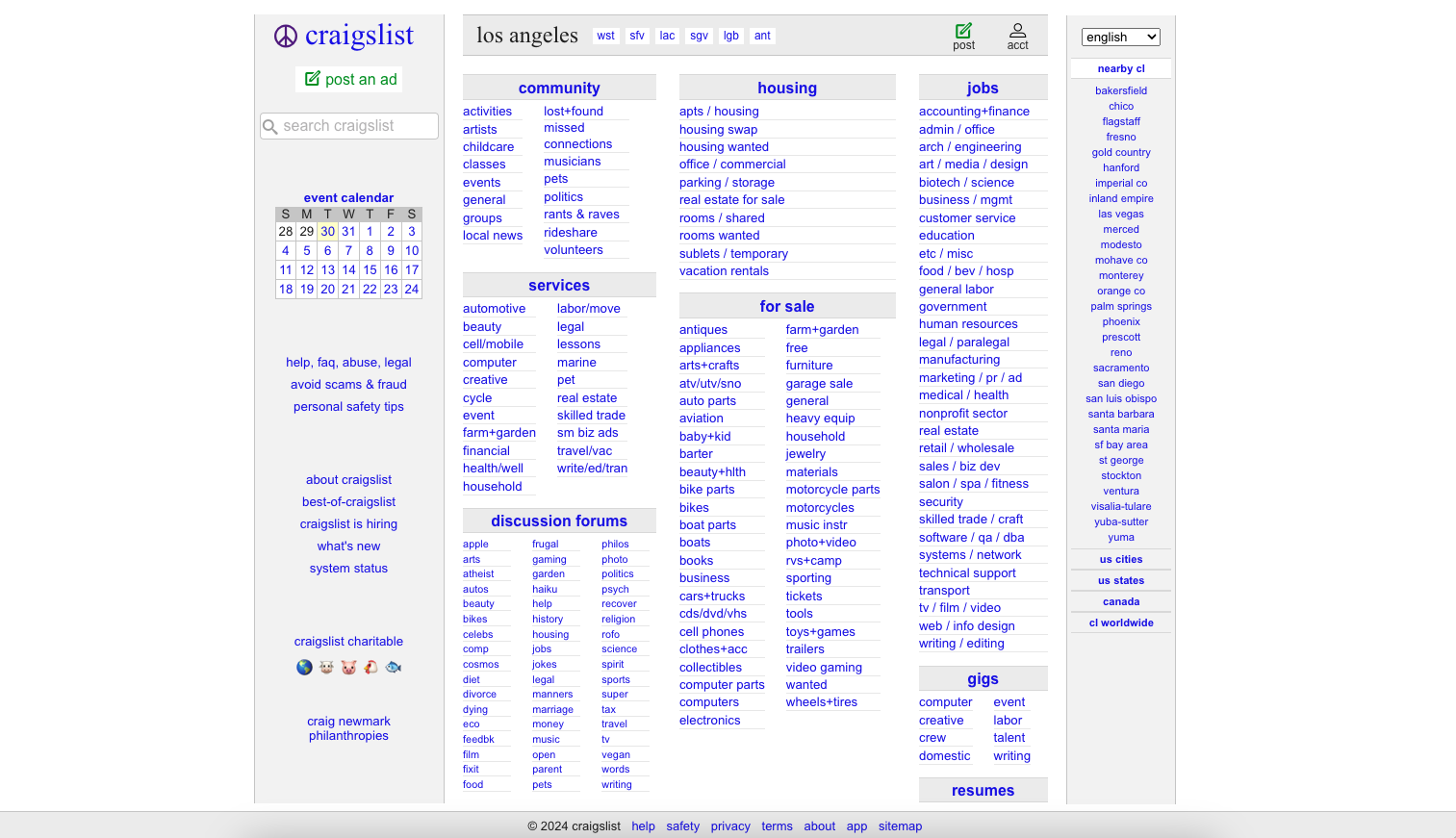
Task: Open the for sale section header
Action: coord(787,306)
